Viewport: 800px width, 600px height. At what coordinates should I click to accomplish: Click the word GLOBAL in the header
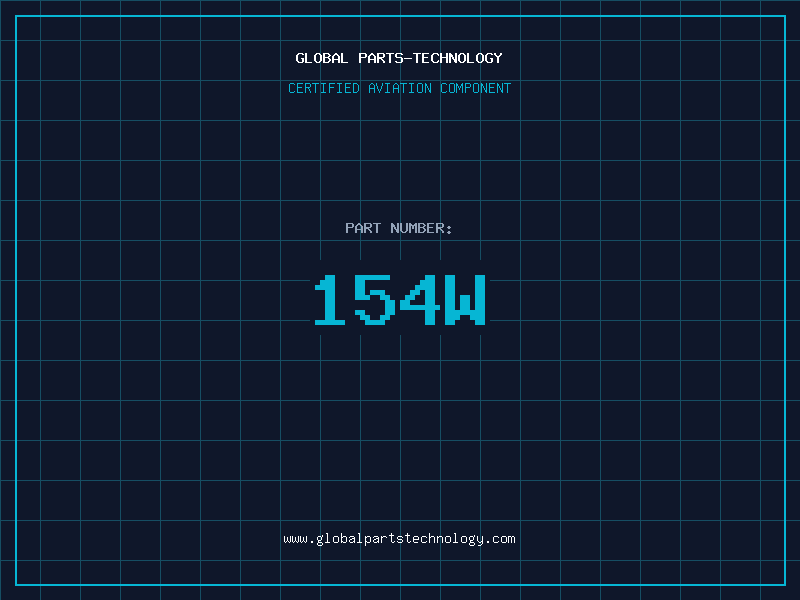(x=321, y=58)
